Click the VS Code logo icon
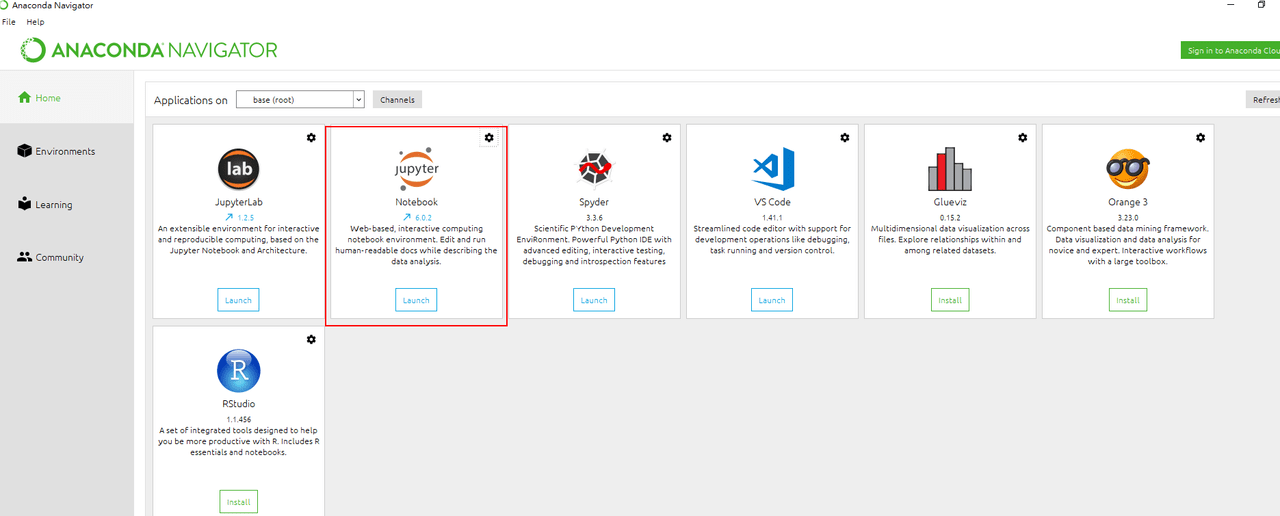1280x516 pixels. (773, 169)
